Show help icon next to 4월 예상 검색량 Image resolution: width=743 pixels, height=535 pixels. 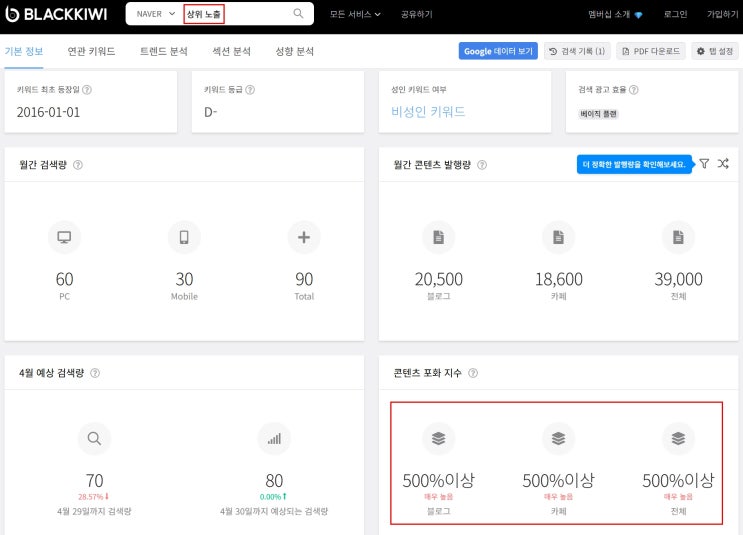[95, 373]
